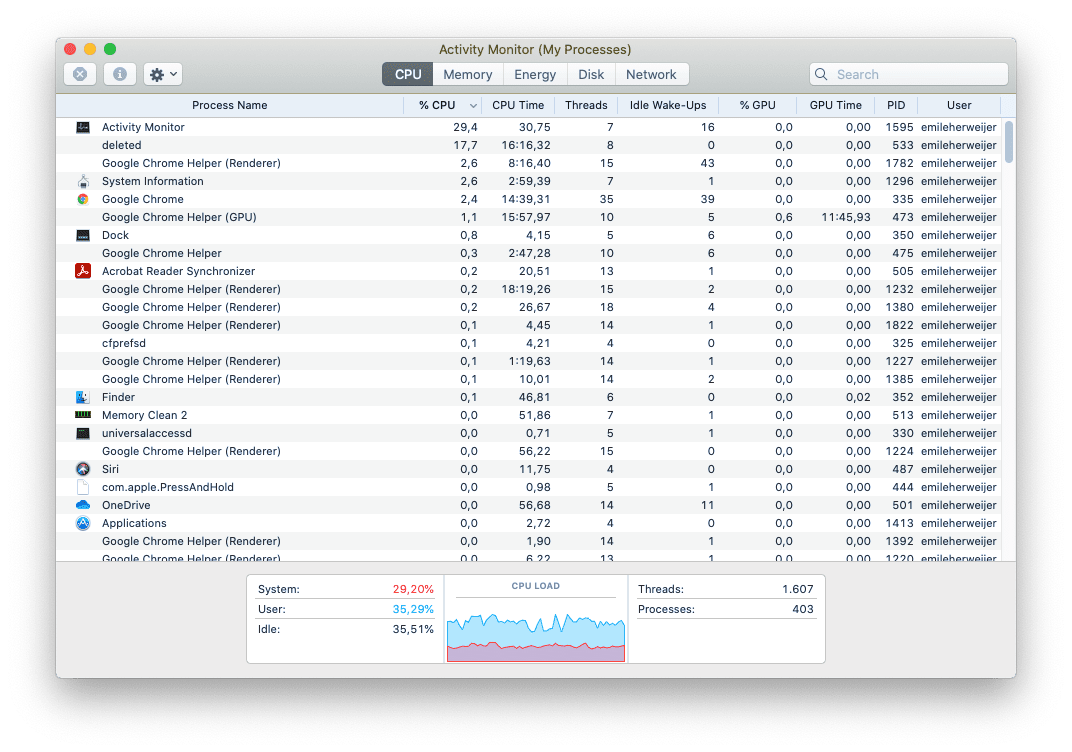Open the gear actions dropdown menu

(x=163, y=74)
